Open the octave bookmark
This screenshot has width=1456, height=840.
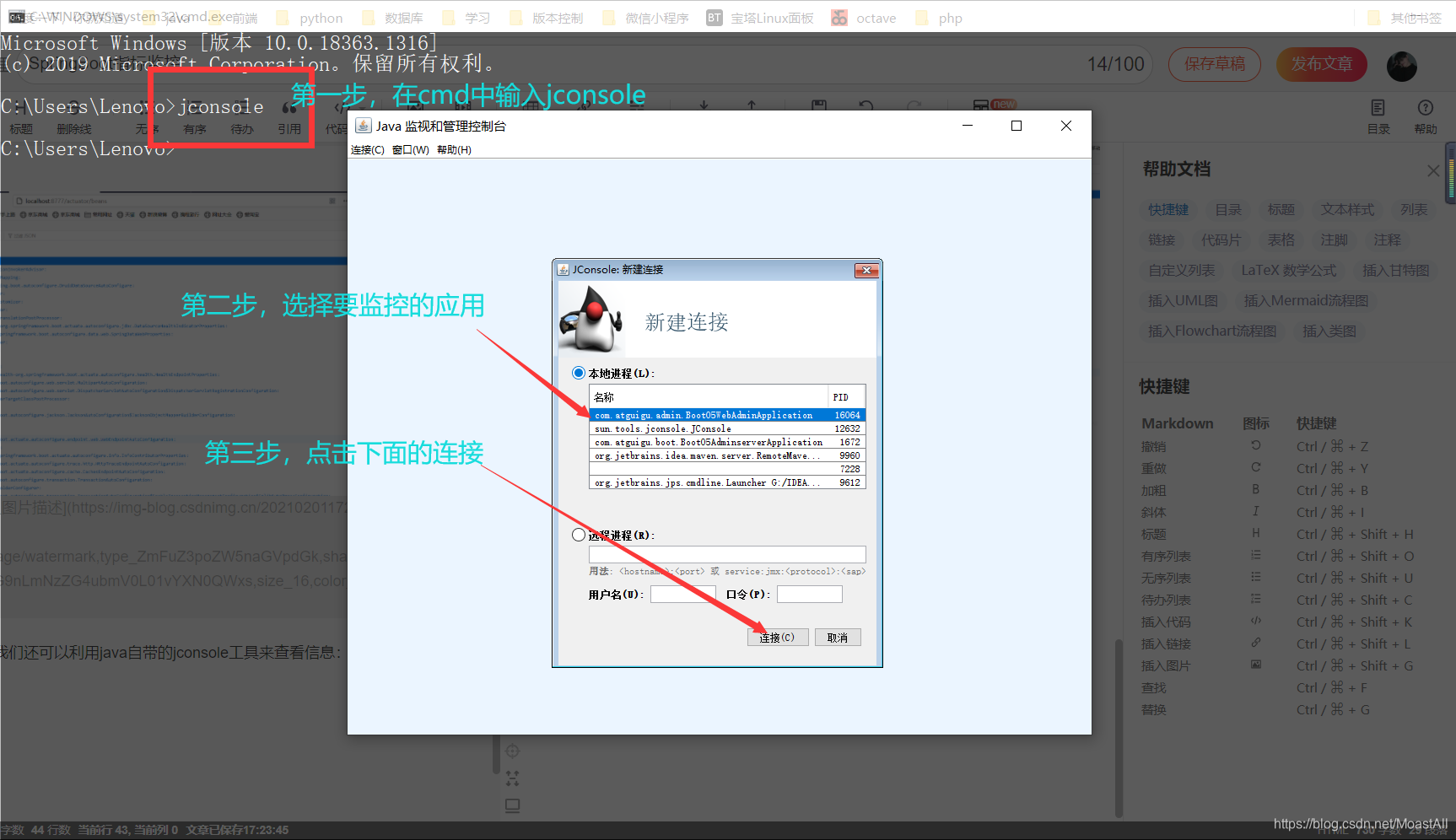pyautogui.click(x=865, y=18)
